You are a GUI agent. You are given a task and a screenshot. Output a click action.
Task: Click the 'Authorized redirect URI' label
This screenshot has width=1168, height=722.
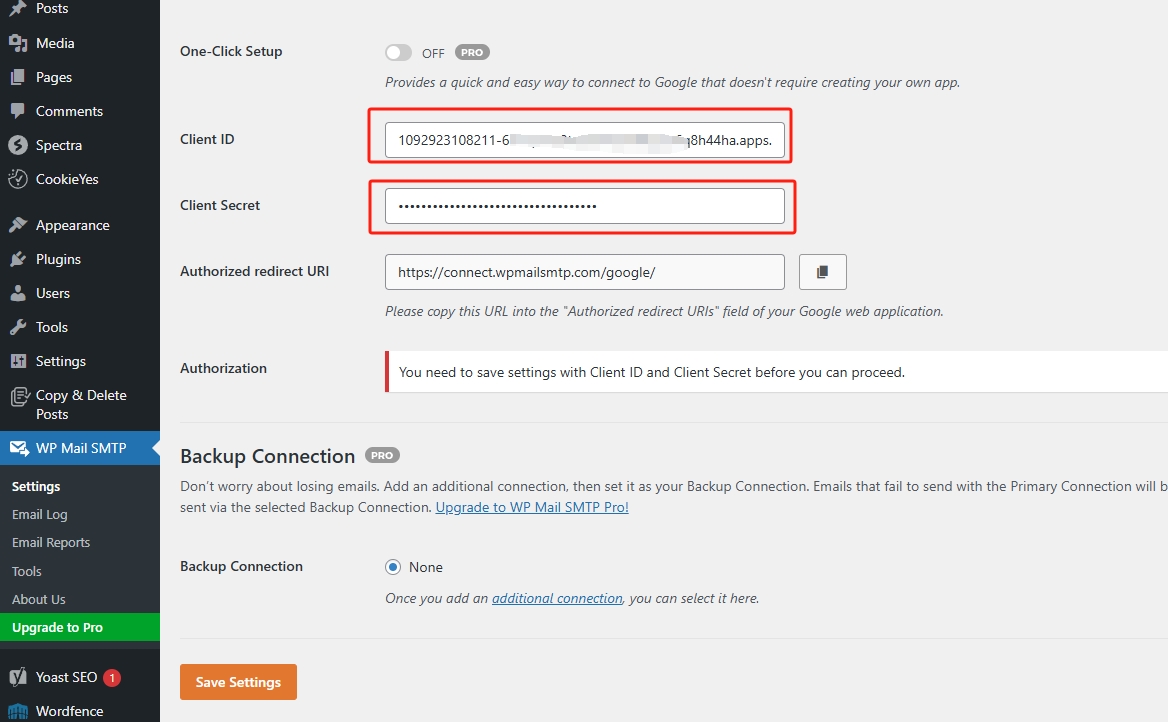(x=255, y=271)
